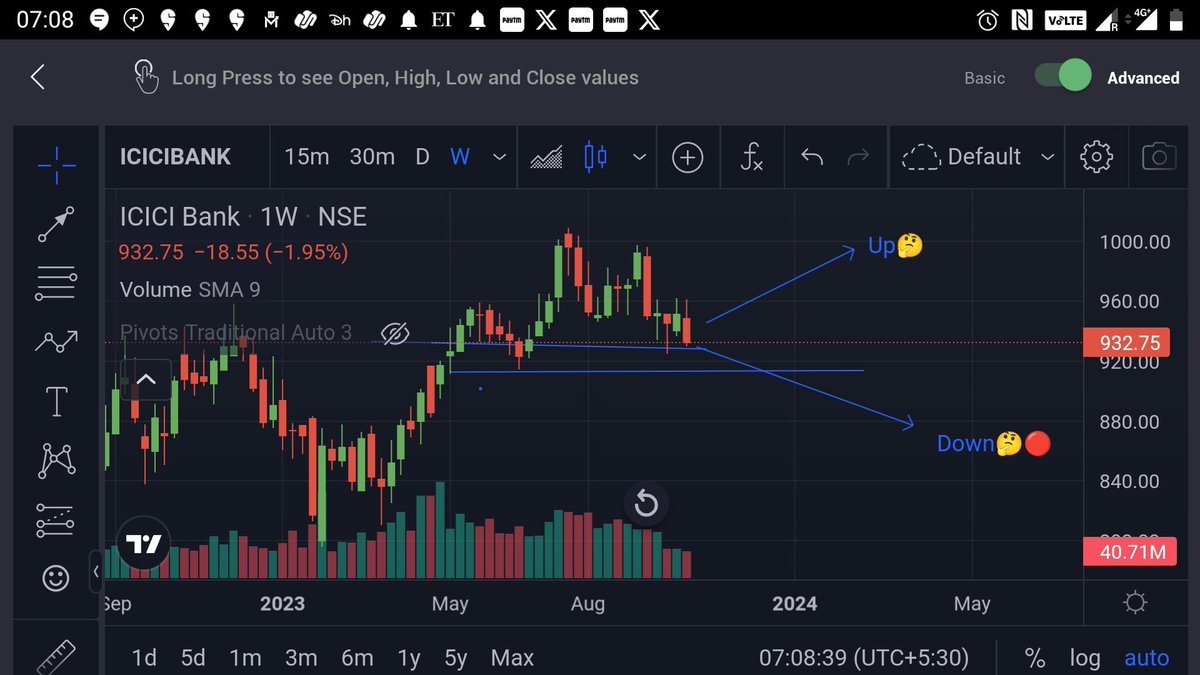Open the area chart comparison icon
This screenshot has height=675, width=1200.
tap(546, 157)
